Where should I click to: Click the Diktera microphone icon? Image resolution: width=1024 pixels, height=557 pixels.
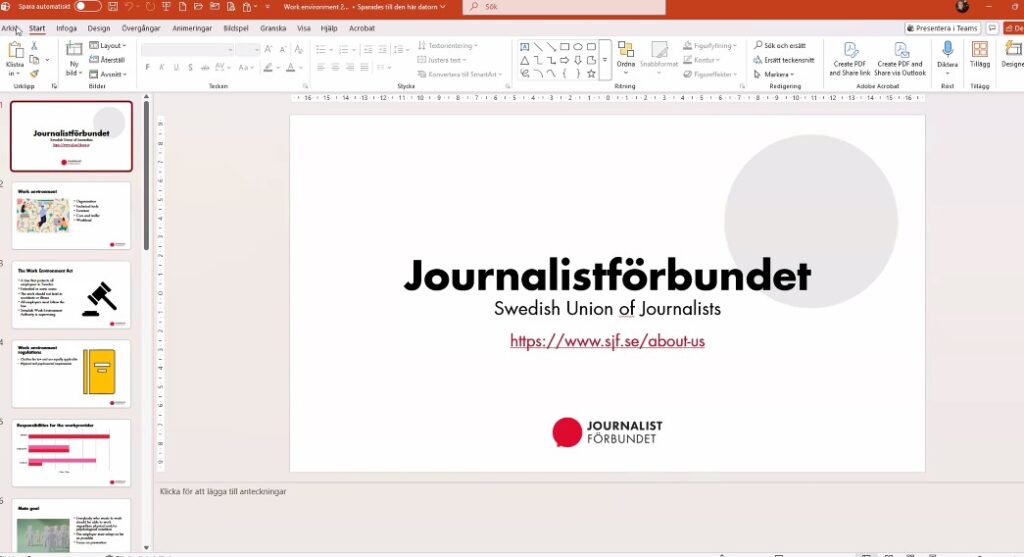point(948,55)
